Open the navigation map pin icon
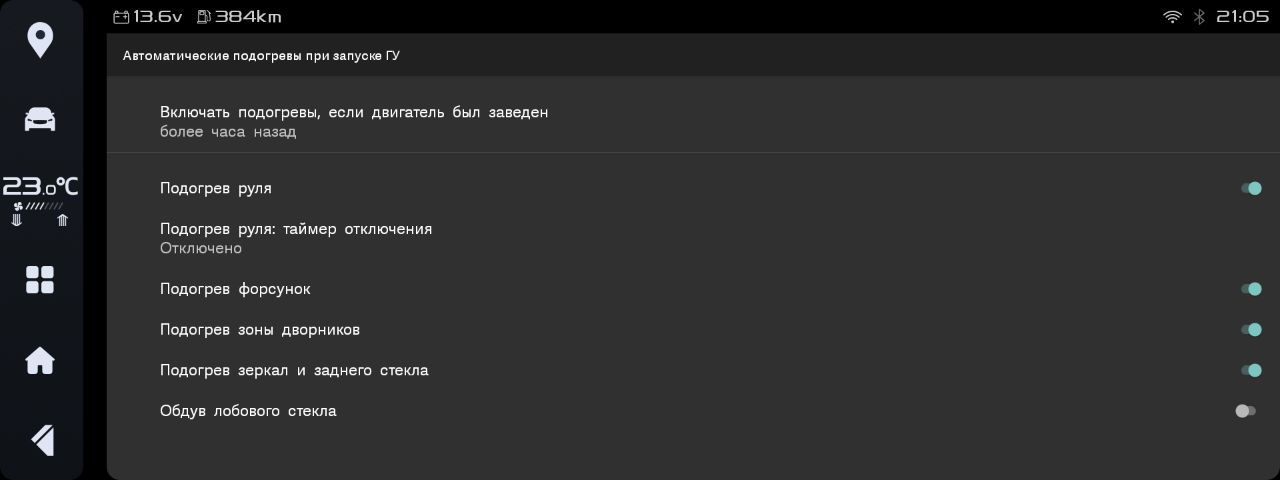1280x480 pixels. pyautogui.click(x=40, y=40)
